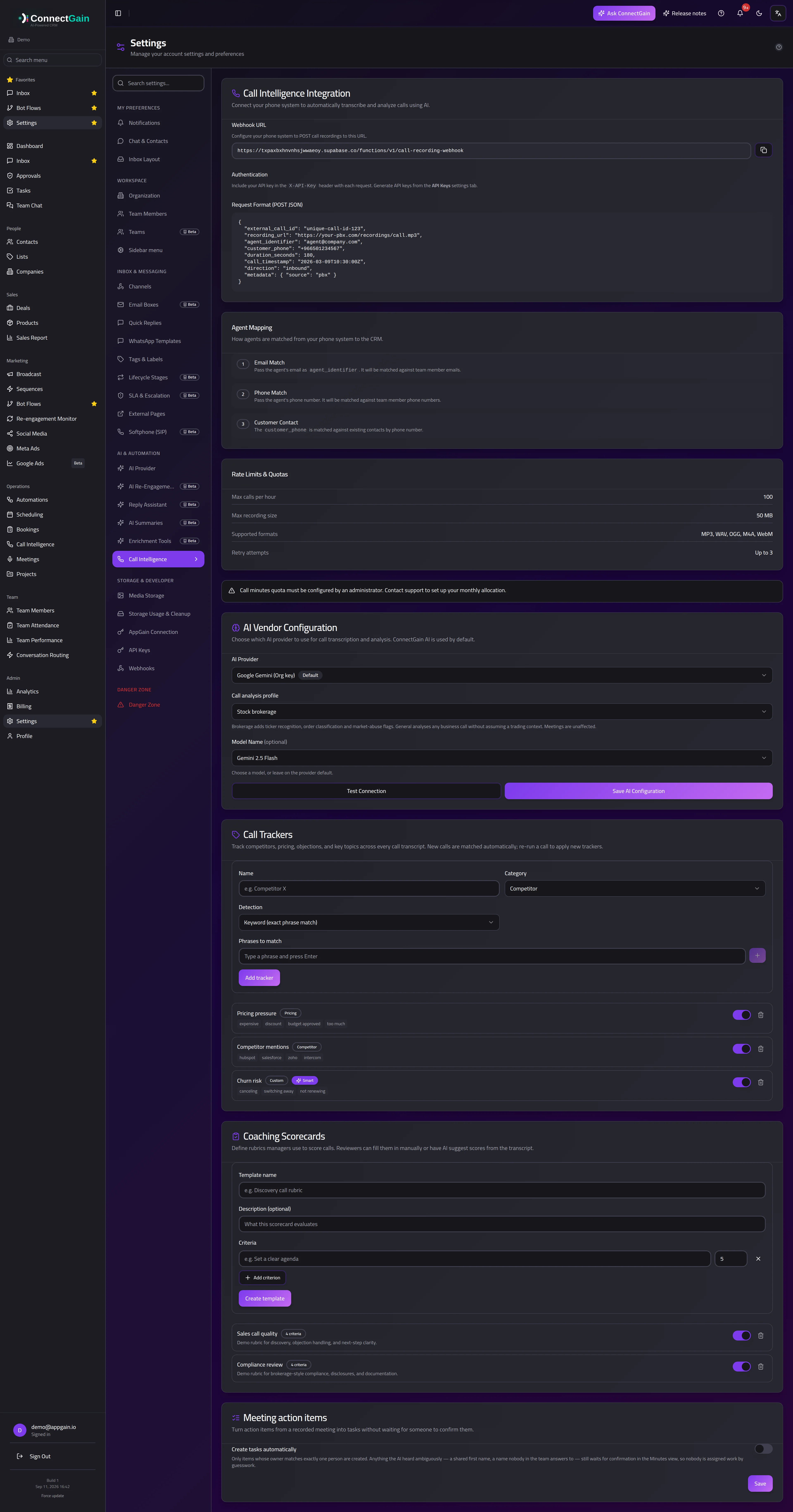Image resolution: width=793 pixels, height=1512 pixels.
Task: Open Meta Ads in Marketing section
Action: [53, 448]
